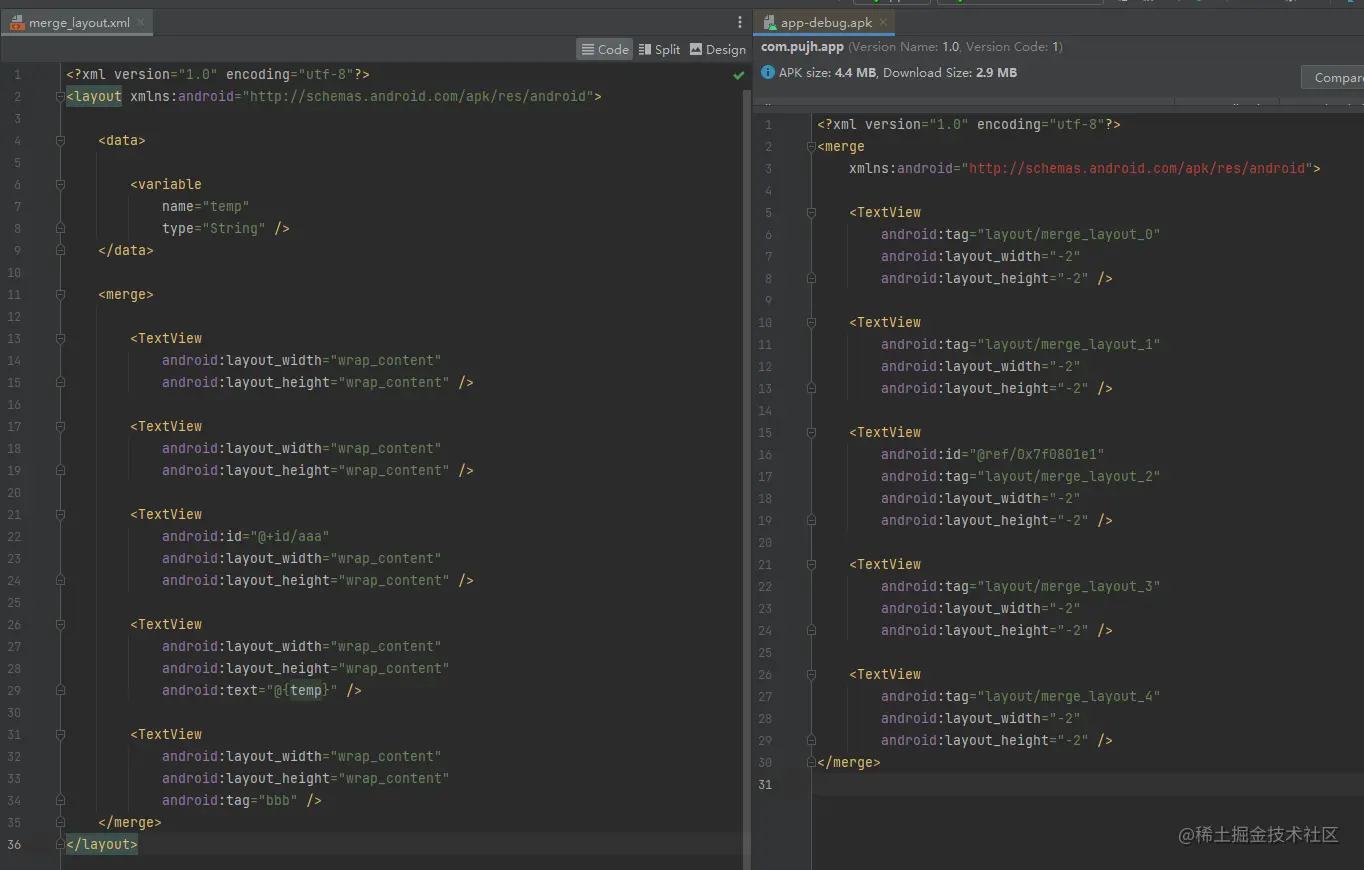This screenshot has width=1364, height=870.
Task: Click the temp binding expression on line 29
Action: pyautogui.click(x=305, y=691)
